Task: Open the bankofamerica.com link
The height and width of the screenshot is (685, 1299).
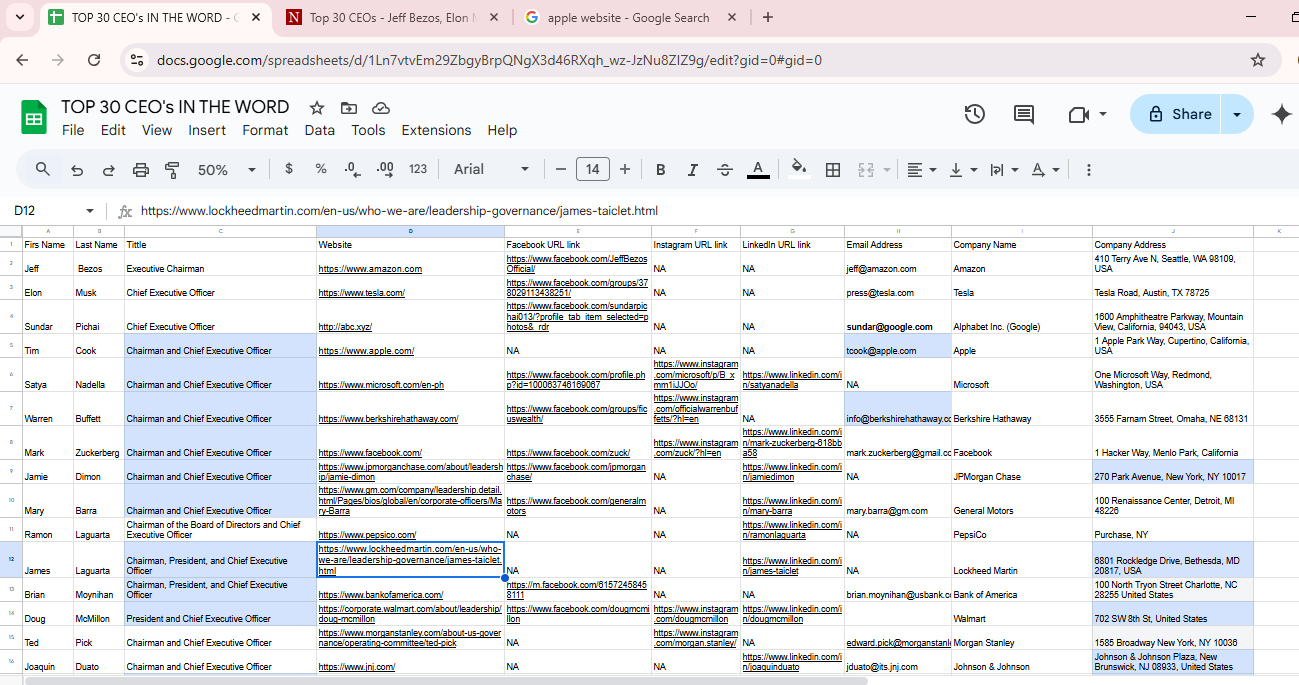Action: click(380, 595)
